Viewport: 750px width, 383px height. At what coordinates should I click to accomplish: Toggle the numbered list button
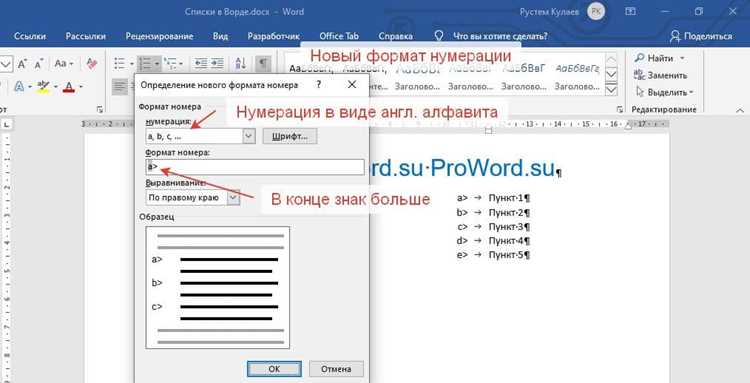(145, 63)
